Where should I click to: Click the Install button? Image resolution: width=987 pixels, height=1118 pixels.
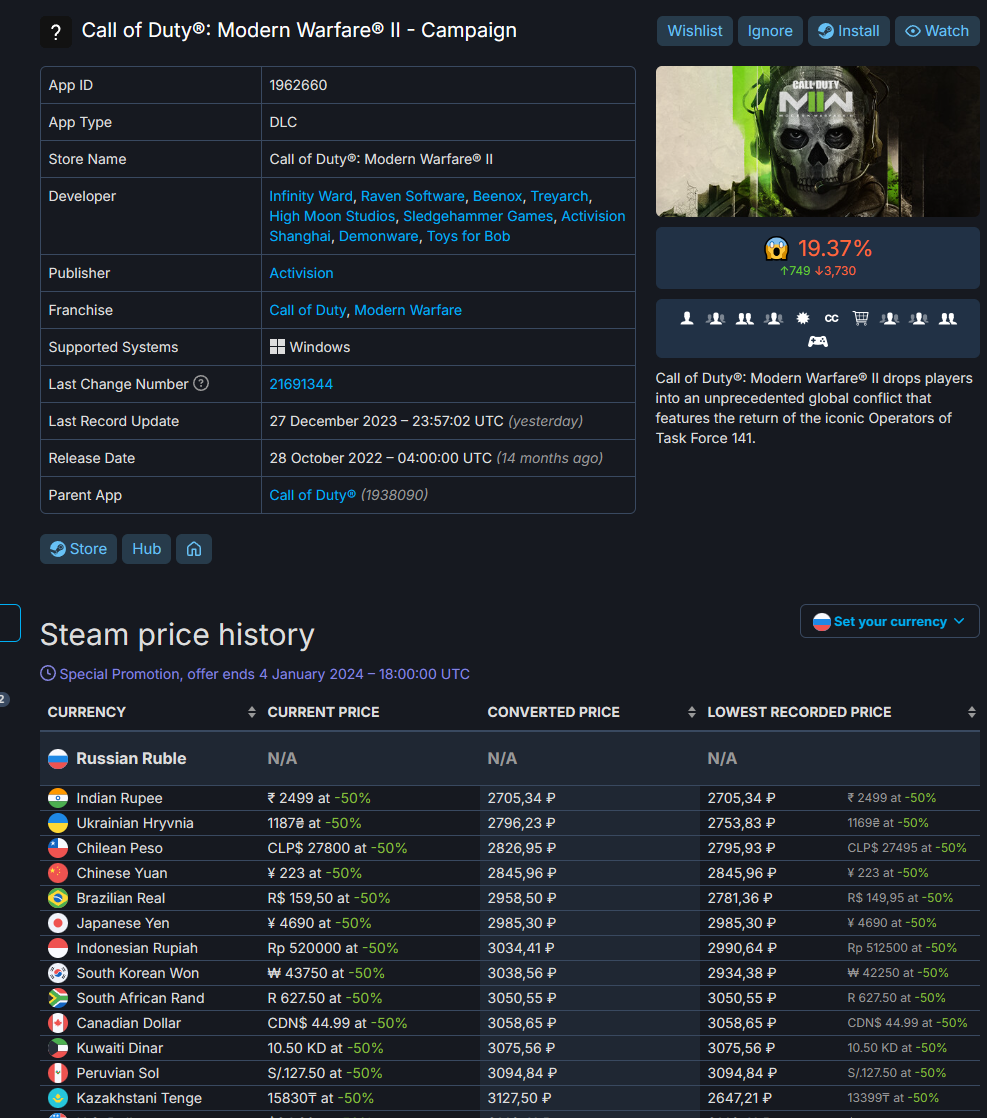point(849,31)
